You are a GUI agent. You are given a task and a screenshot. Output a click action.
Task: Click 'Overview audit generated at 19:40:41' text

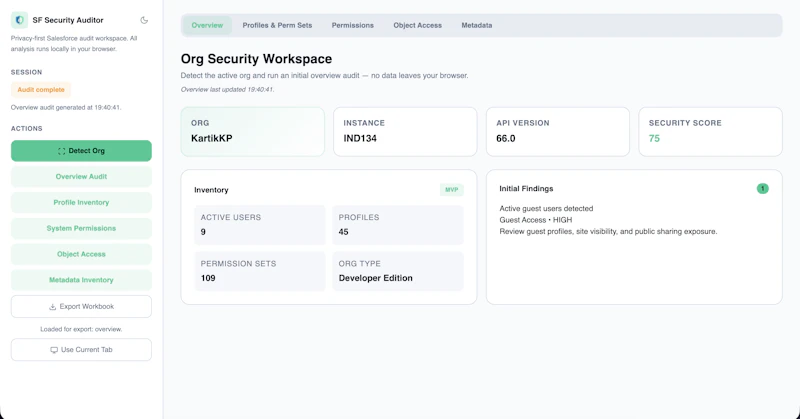coord(66,108)
